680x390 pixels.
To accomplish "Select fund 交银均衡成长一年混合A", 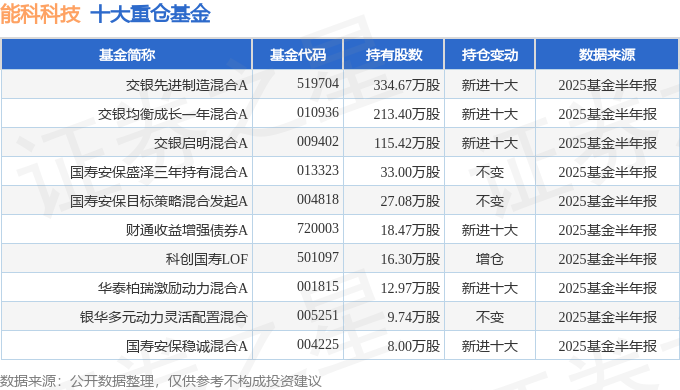I will point(173,114).
